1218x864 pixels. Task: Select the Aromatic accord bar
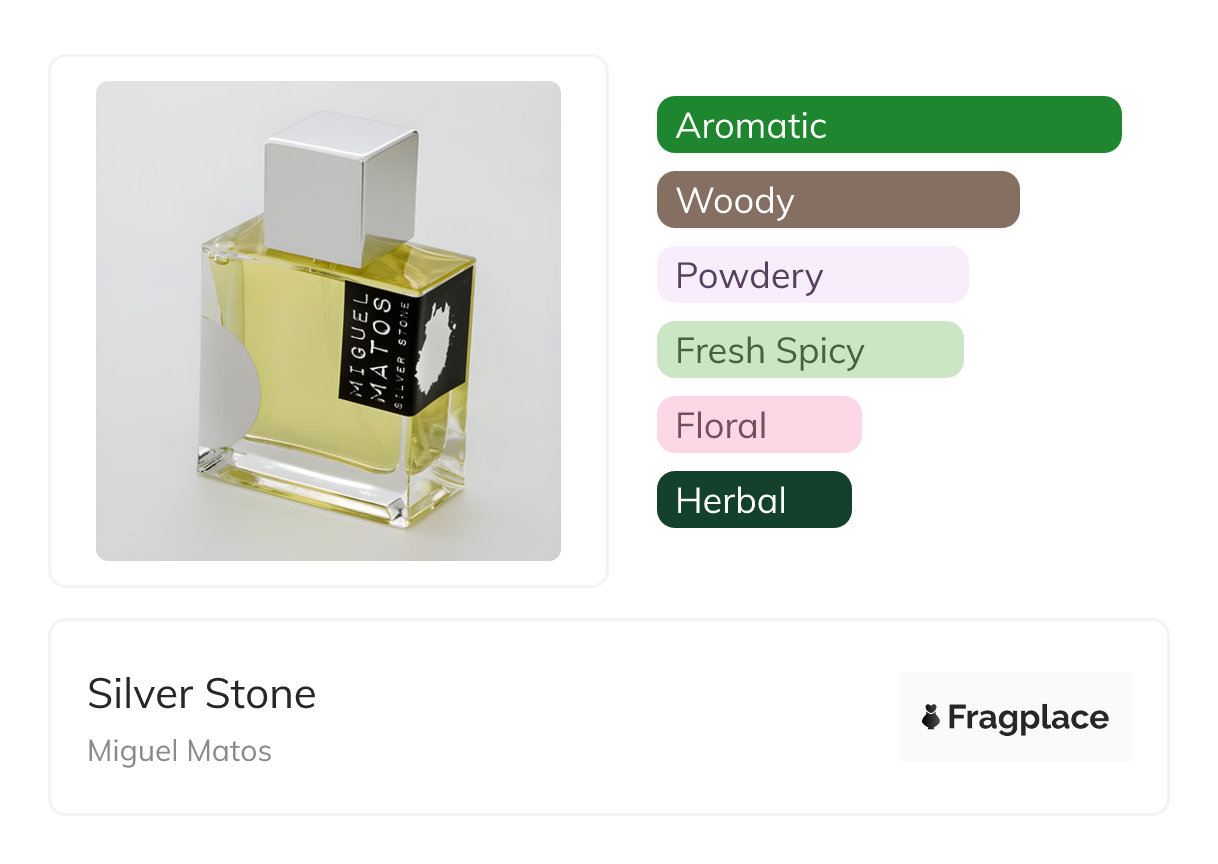click(888, 125)
